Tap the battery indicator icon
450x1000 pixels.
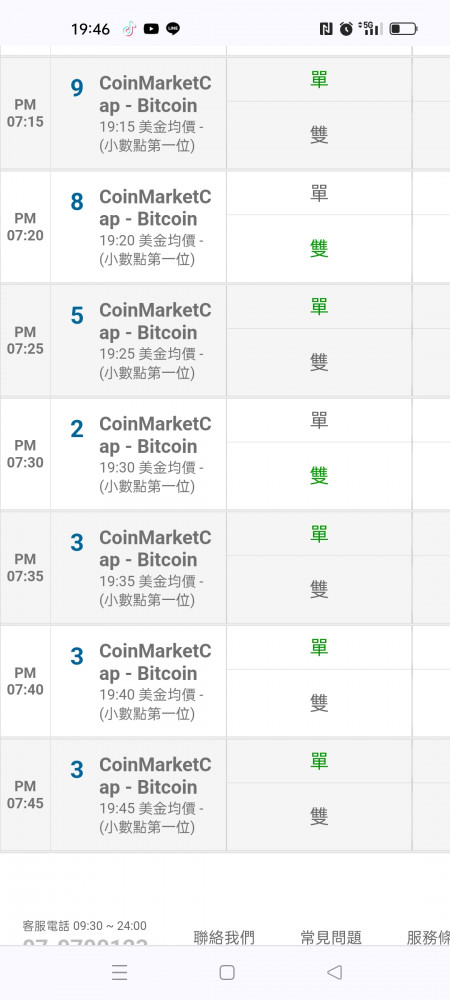pos(403,29)
